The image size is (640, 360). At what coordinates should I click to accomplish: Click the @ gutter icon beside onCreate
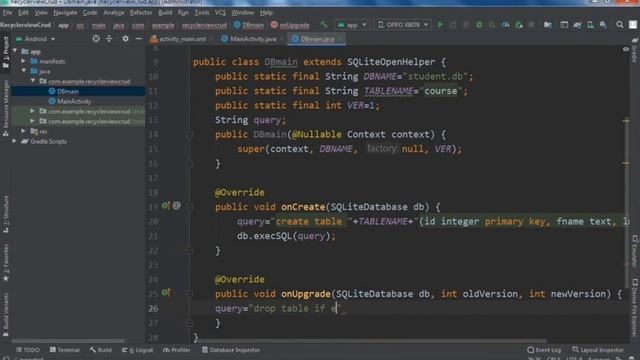(x=176, y=206)
